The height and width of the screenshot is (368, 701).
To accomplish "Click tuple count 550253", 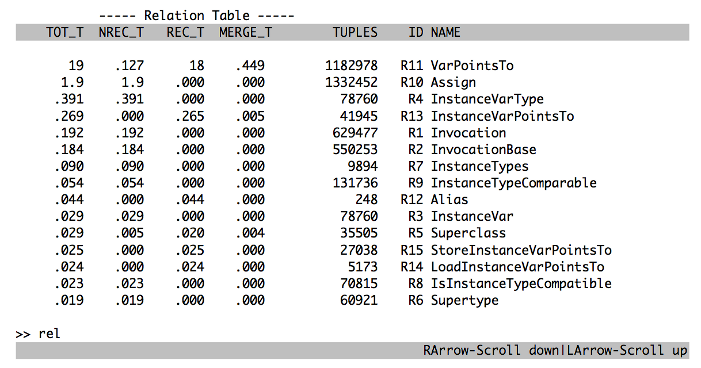I will tap(355, 150).
